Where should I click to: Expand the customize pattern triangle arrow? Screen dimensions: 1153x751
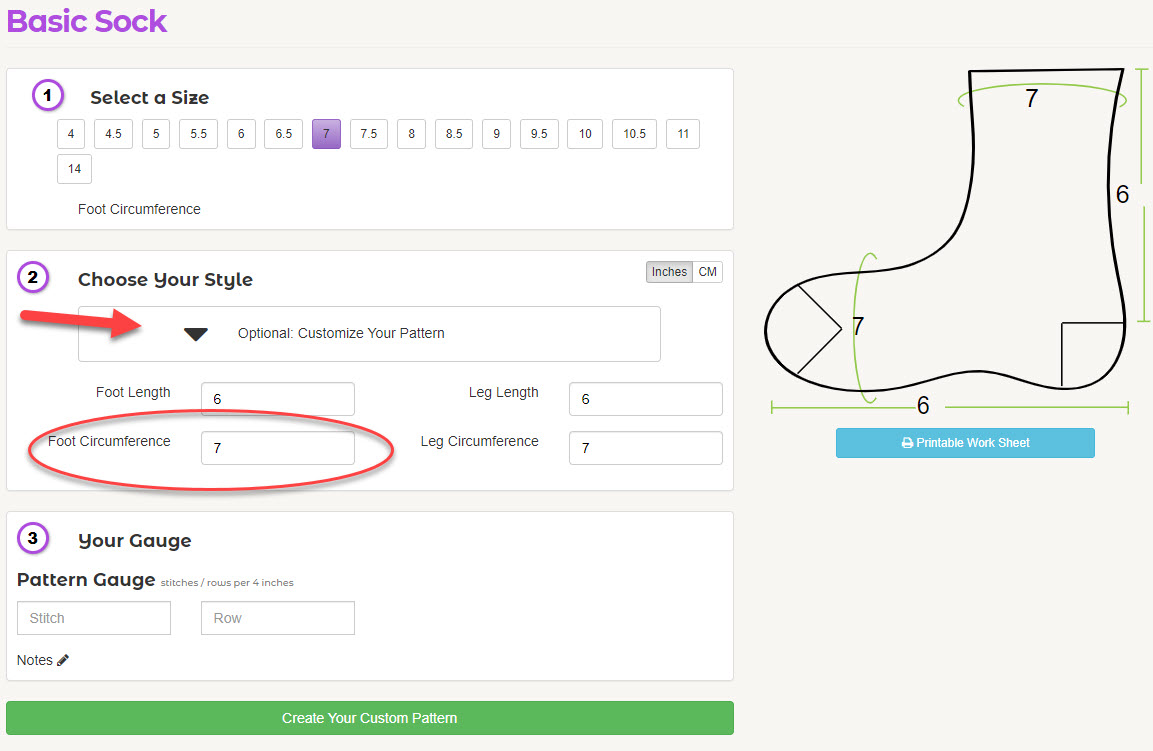pyautogui.click(x=196, y=334)
